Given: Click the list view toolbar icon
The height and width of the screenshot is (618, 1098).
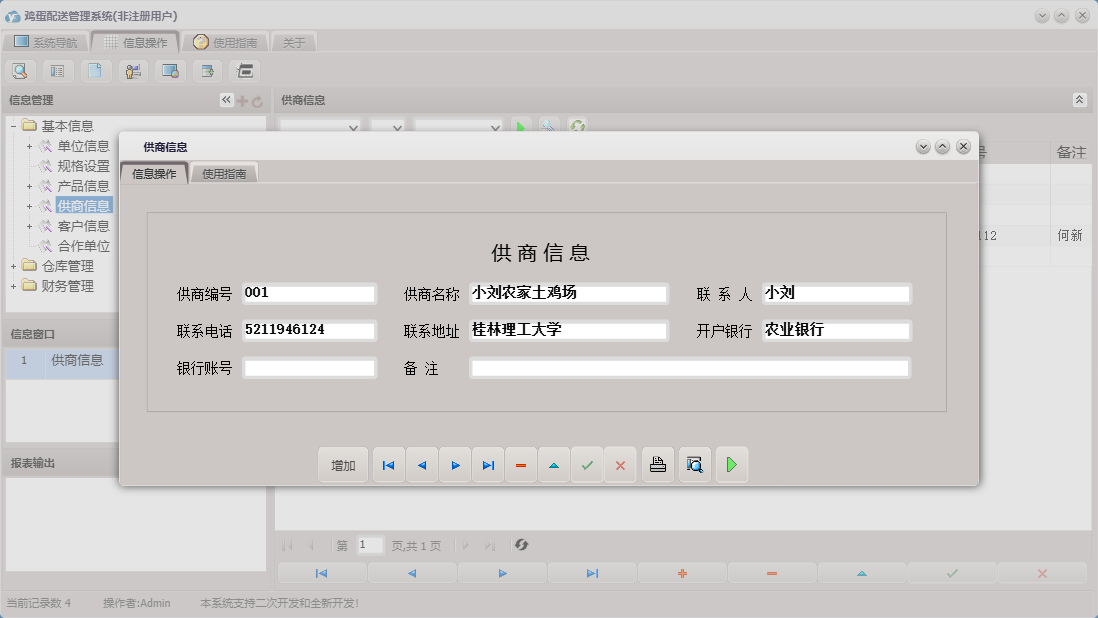Looking at the screenshot, I should [57, 70].
